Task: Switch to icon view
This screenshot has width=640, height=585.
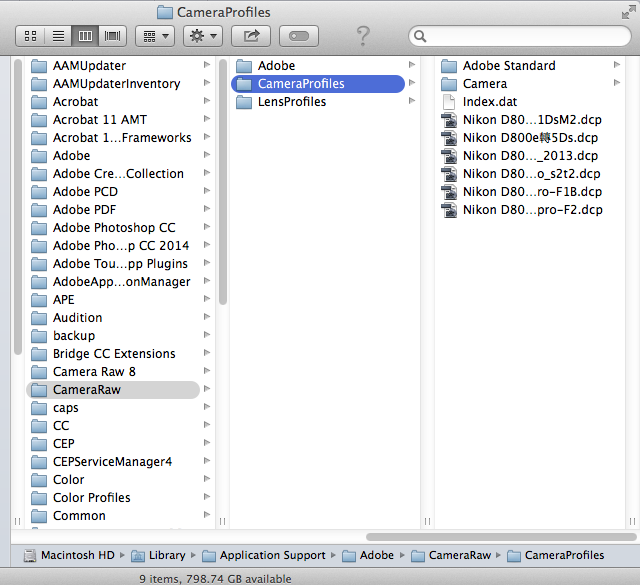Action: pyautogui.click(x=30, y=36)
